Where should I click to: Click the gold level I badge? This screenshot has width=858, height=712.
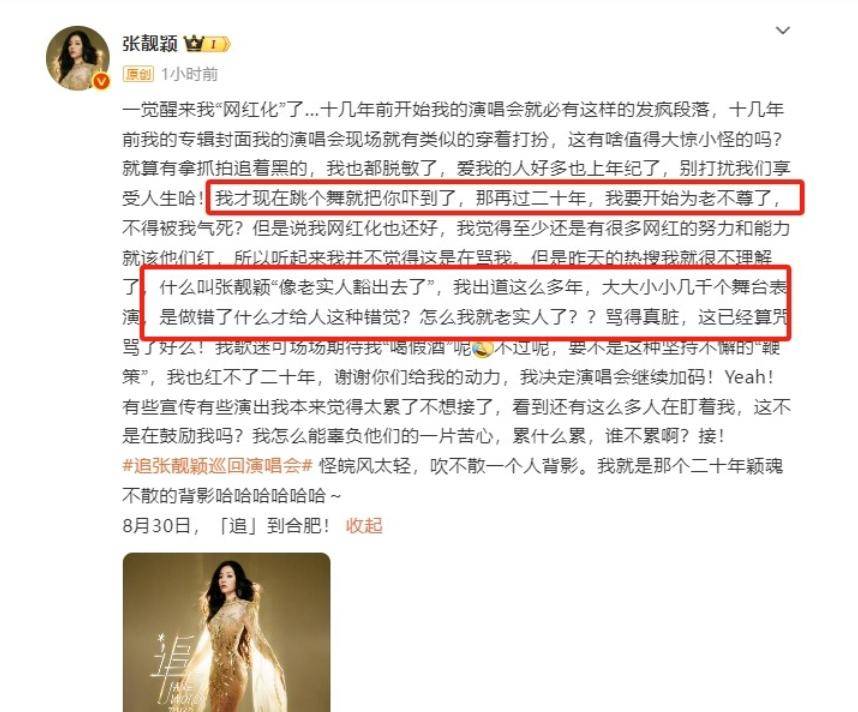pos(217,44)
